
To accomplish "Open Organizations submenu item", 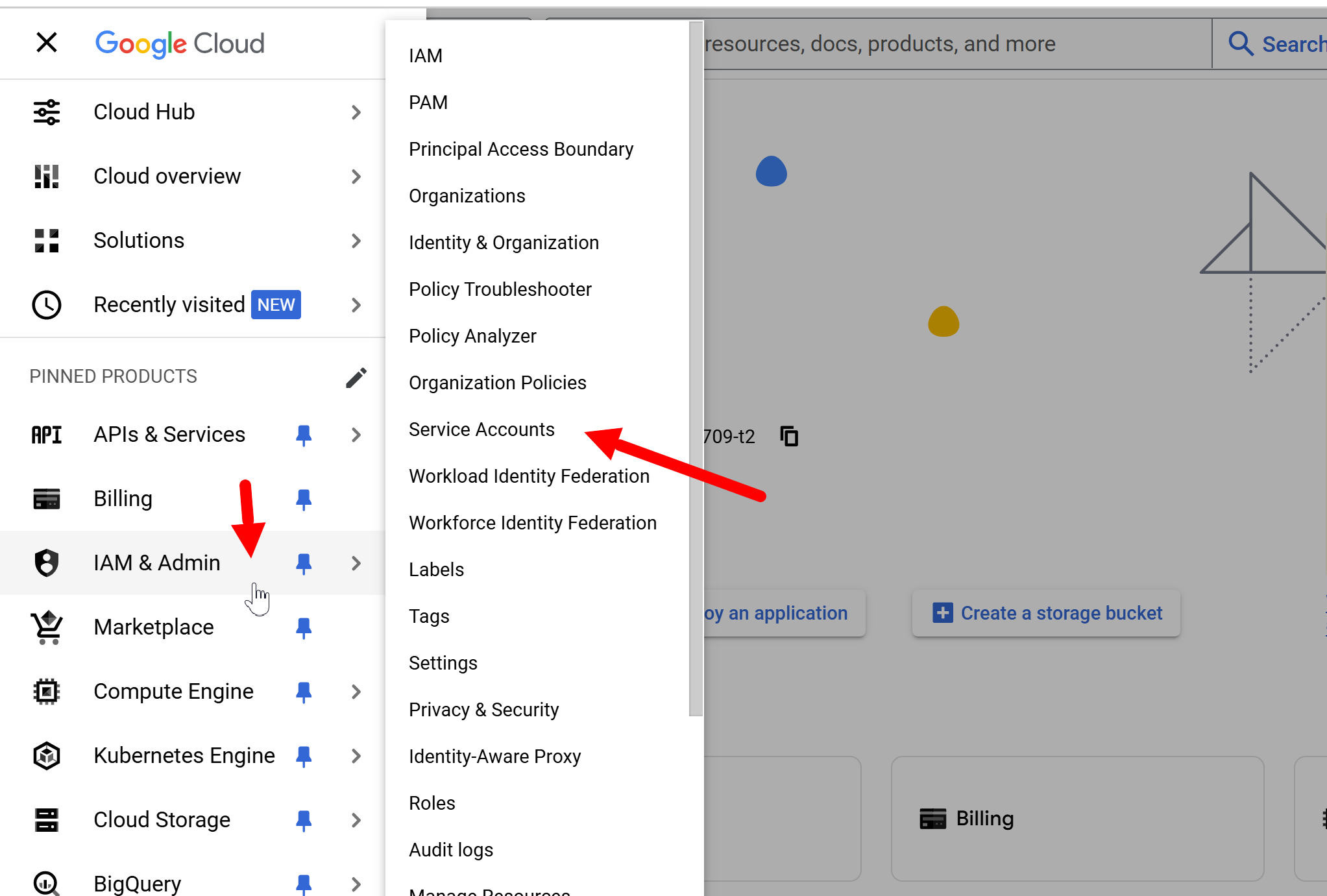I will [467, 196].
